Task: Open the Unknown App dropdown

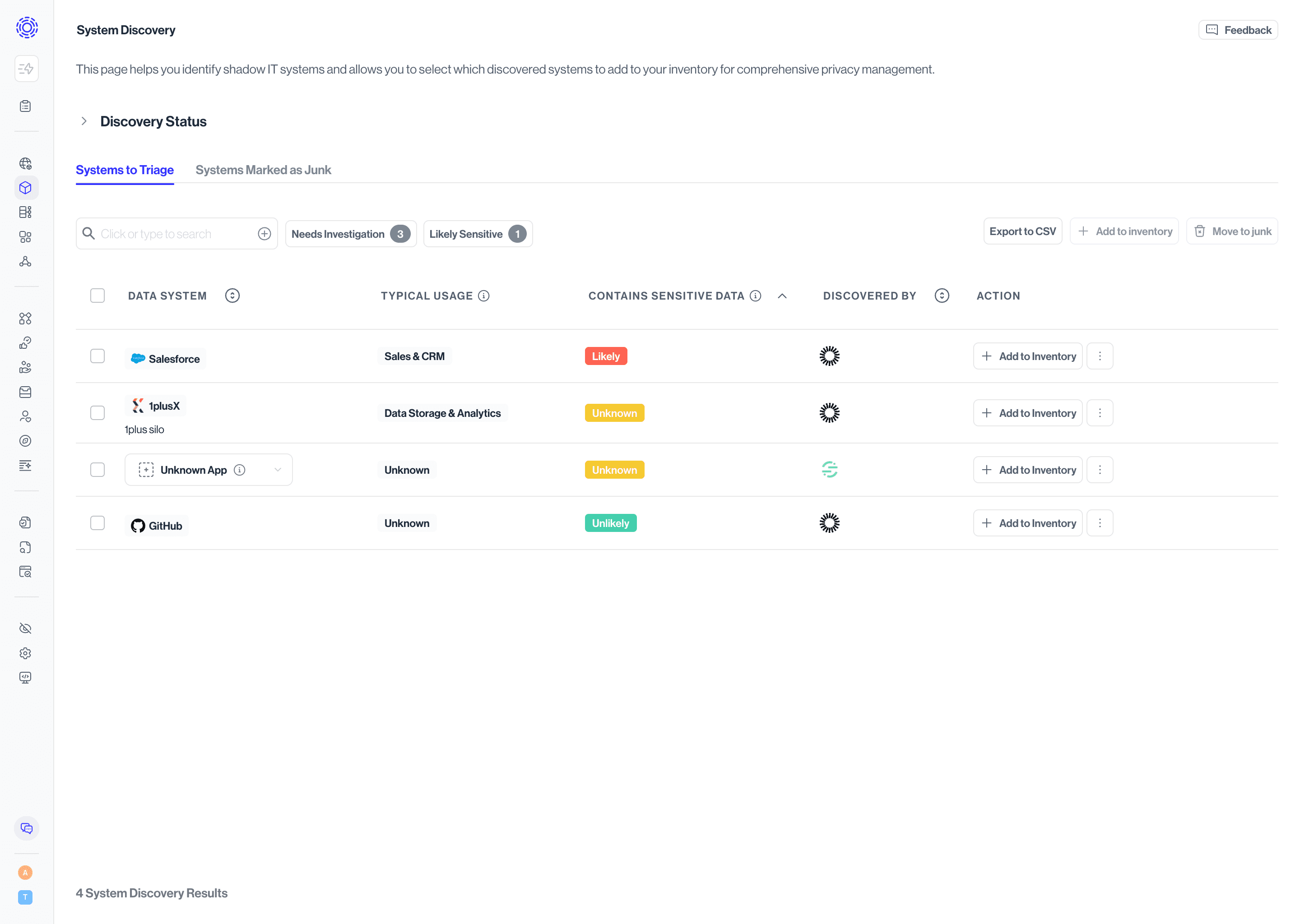Action: pos(277,470)
